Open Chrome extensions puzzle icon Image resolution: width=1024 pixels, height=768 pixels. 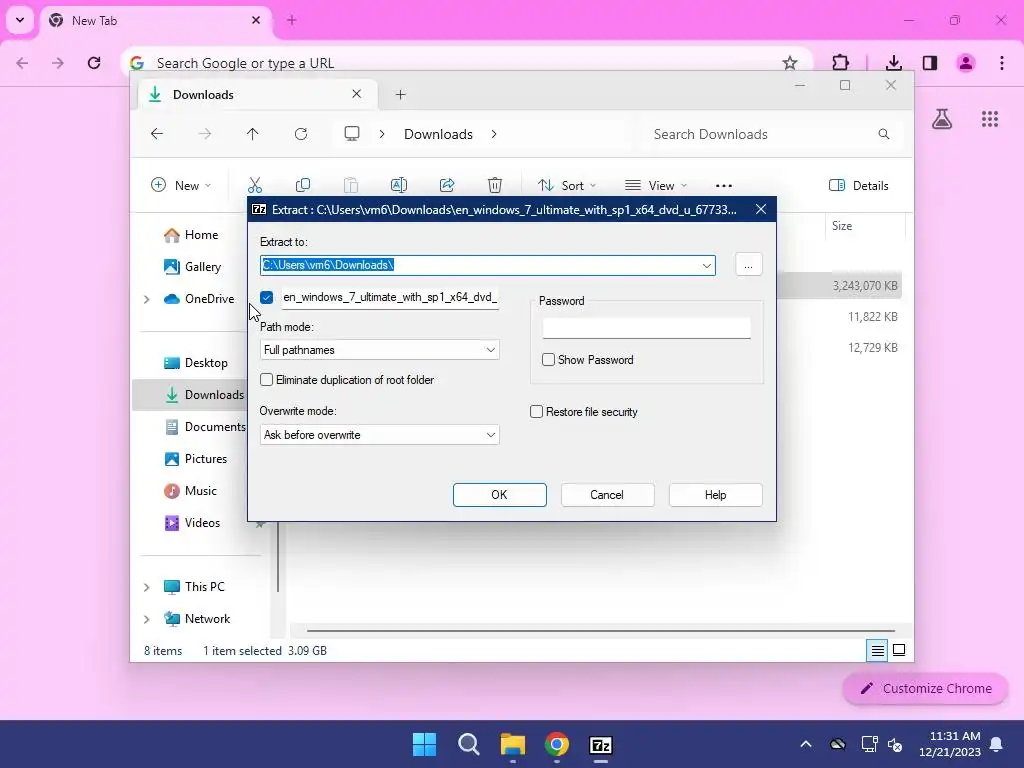pos(840,63)
